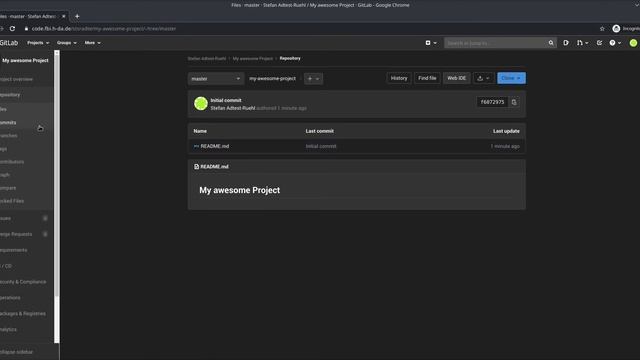Screen dimensions: 640x360
Task: Click the Repository breadcrumb
Action: 290,58
